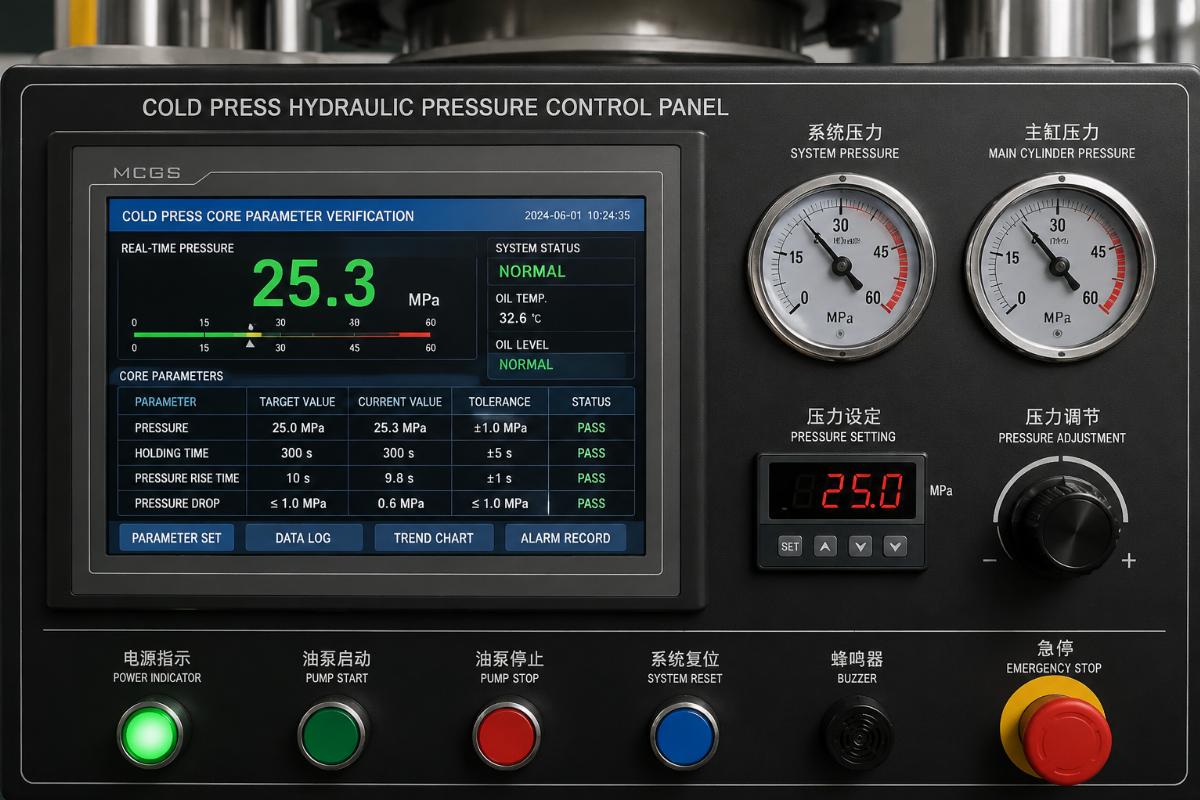
Task: Click the REAL-TIME PRESSURE label
Action: (177, 248)
